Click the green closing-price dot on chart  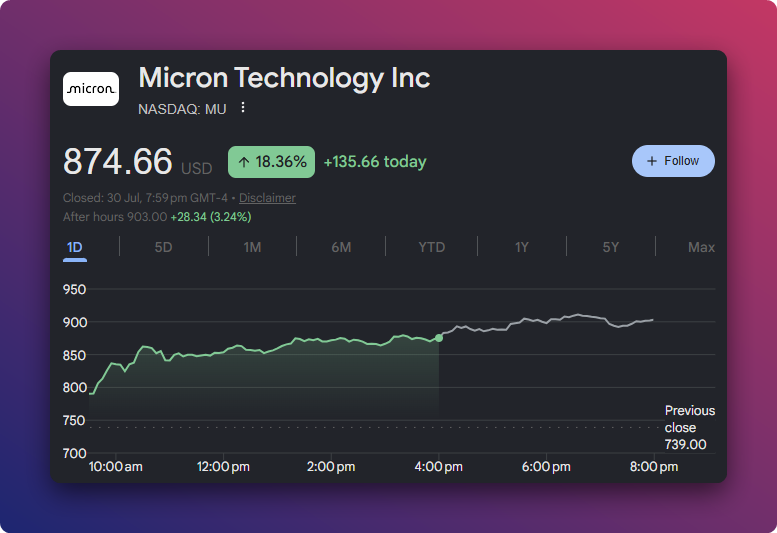[439, 338]
